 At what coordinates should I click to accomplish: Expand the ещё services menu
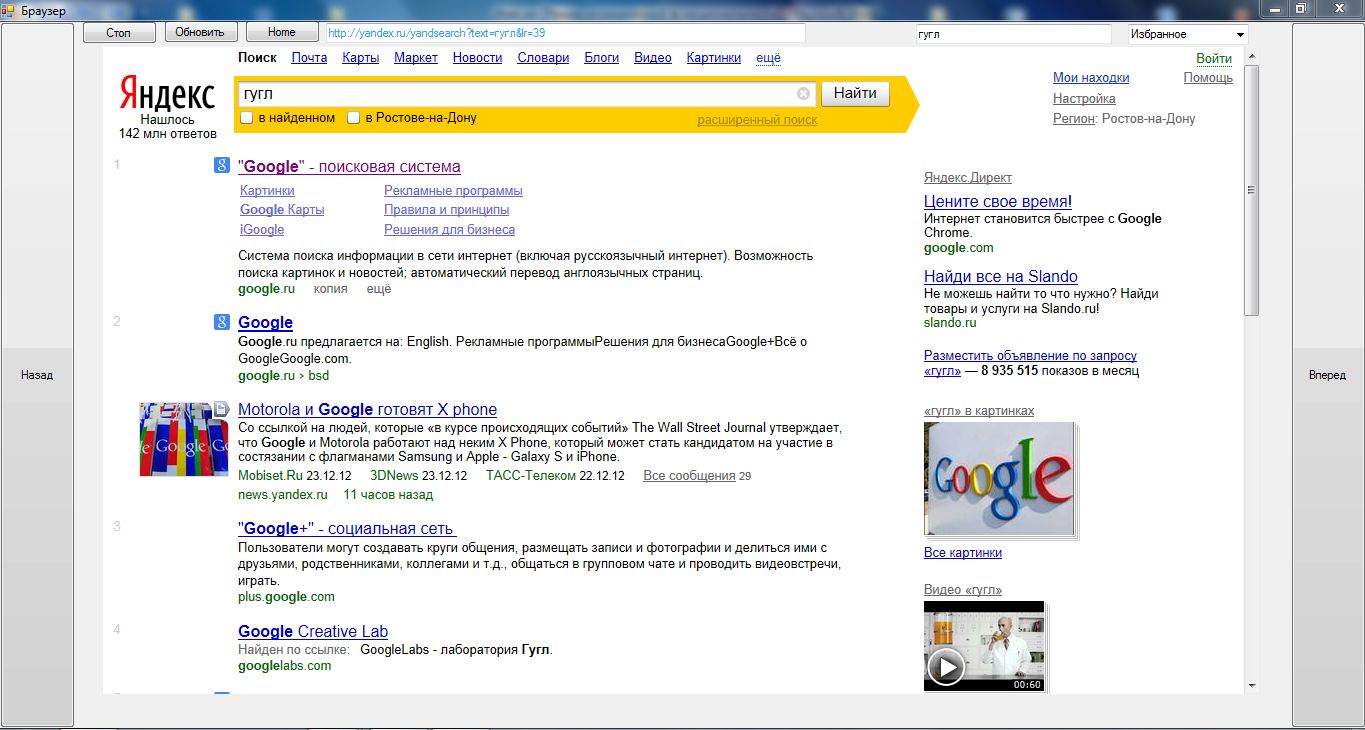coord(768,58)
